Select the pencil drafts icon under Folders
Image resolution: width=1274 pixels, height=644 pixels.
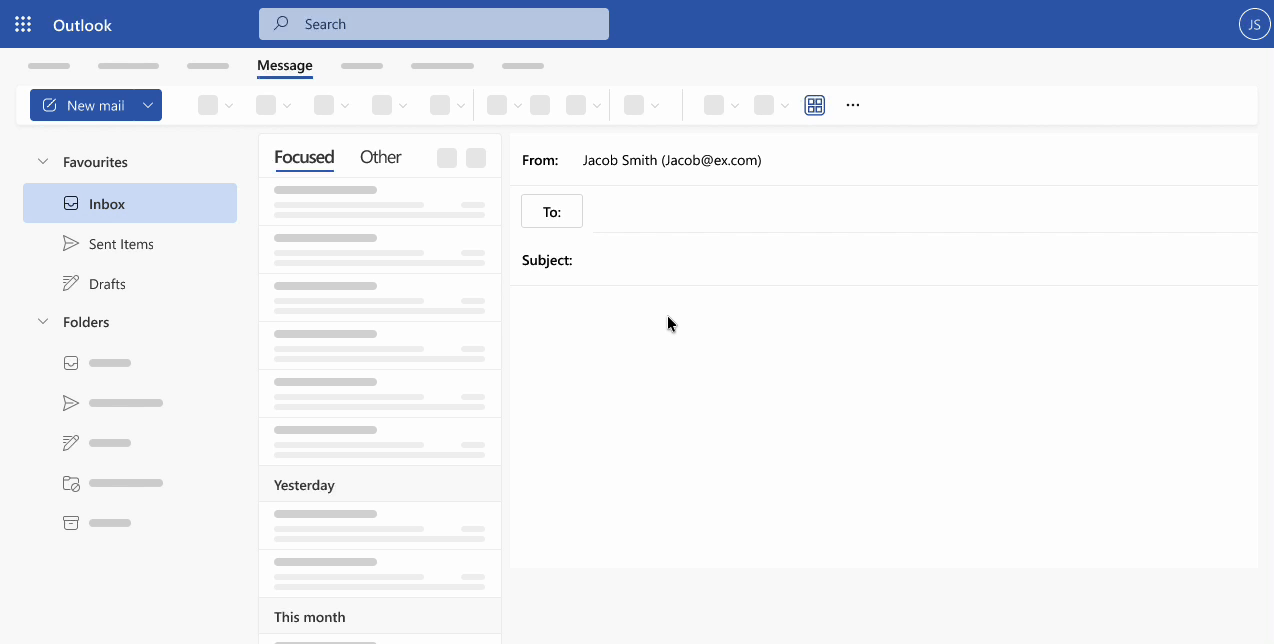click(71, 443)
